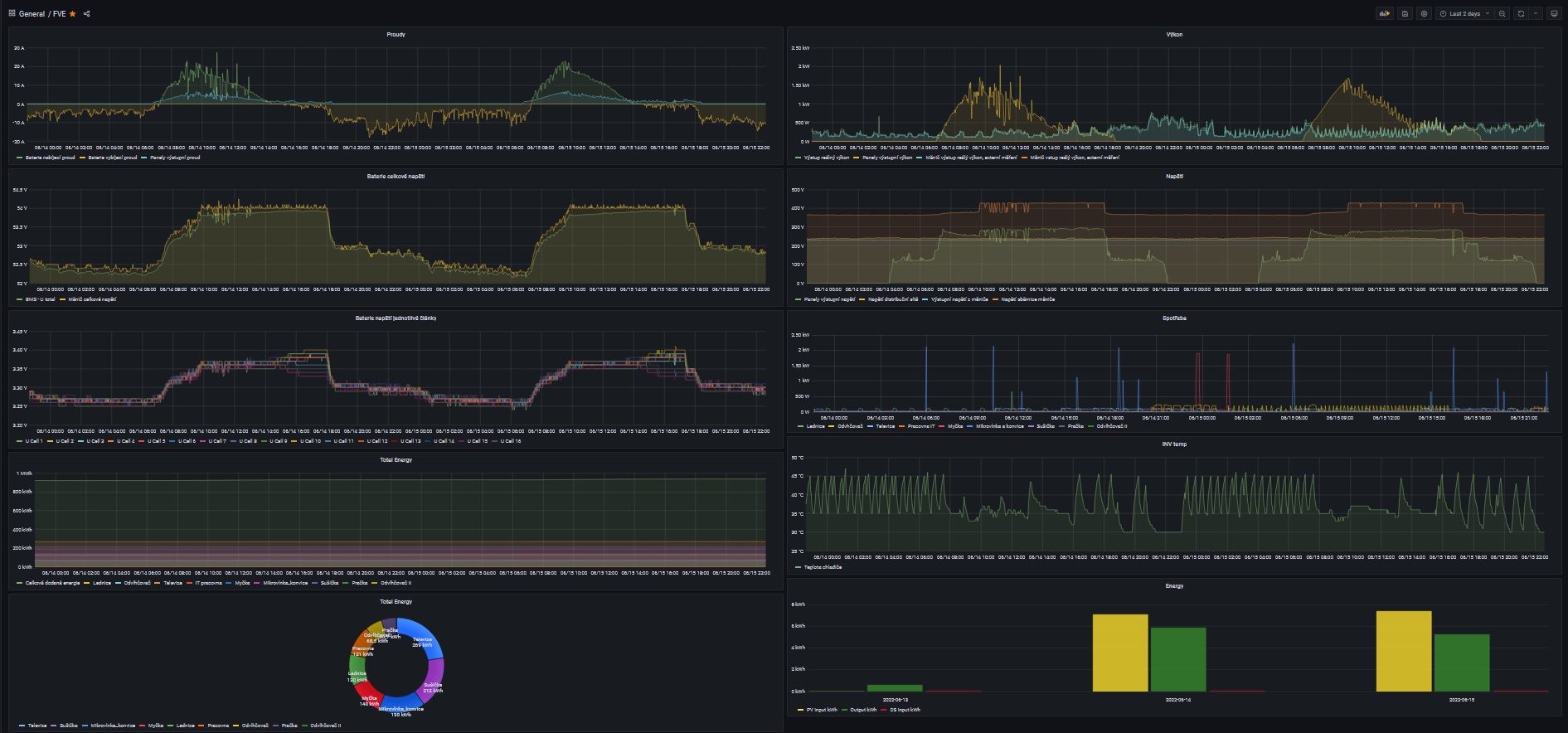Expand the refresh interval dropdown

pyautogui.click(x=1536, y=14)
